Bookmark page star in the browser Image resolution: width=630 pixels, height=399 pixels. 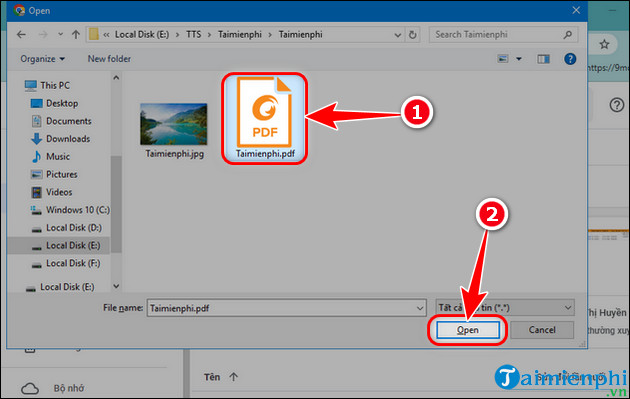point(604,44)
